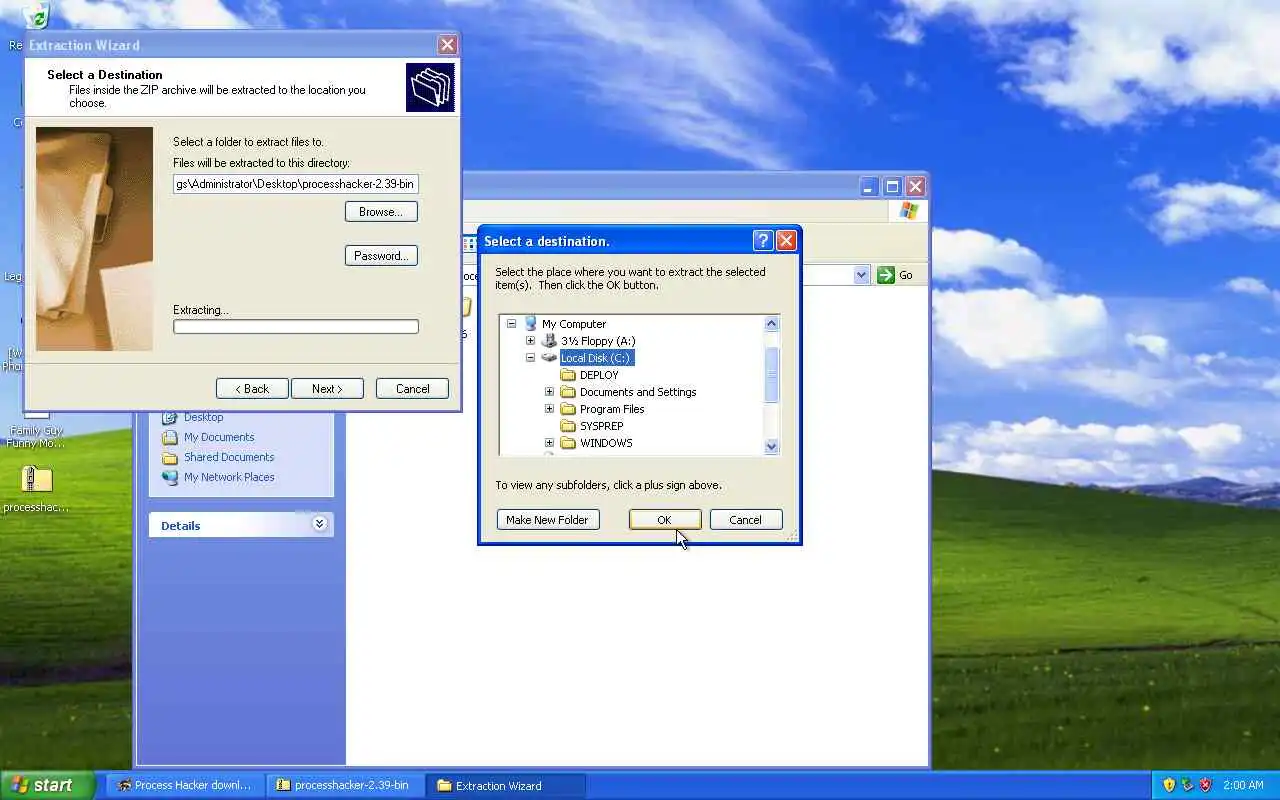The width and height of the screenshot is (1280, 800).
Task: Click the Browse... button
Action: [x=381, y=212]
